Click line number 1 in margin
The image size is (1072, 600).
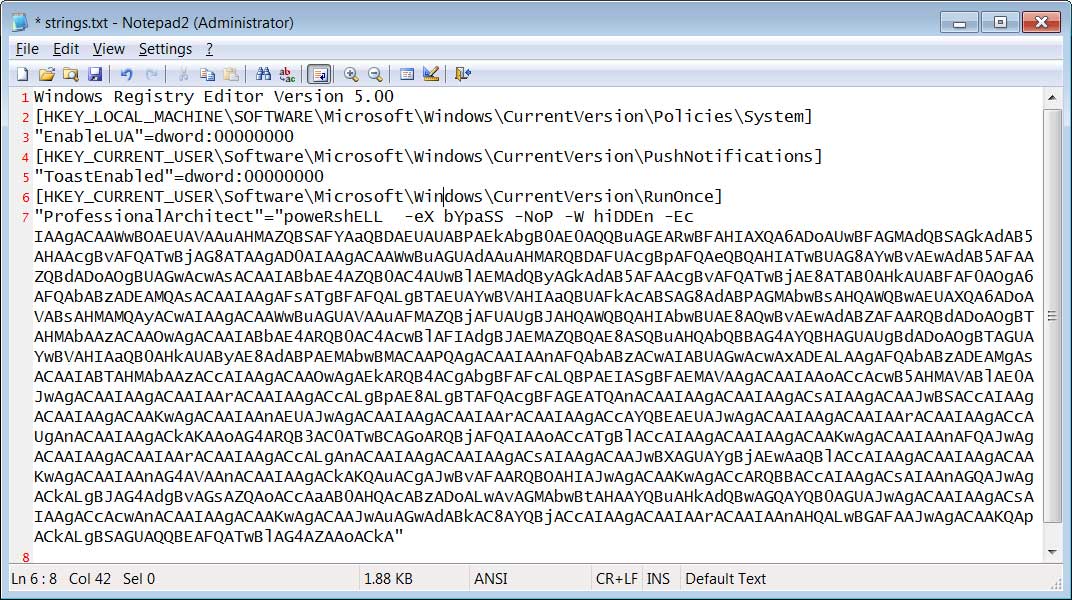pyautogui.click(x=25, y=98)
